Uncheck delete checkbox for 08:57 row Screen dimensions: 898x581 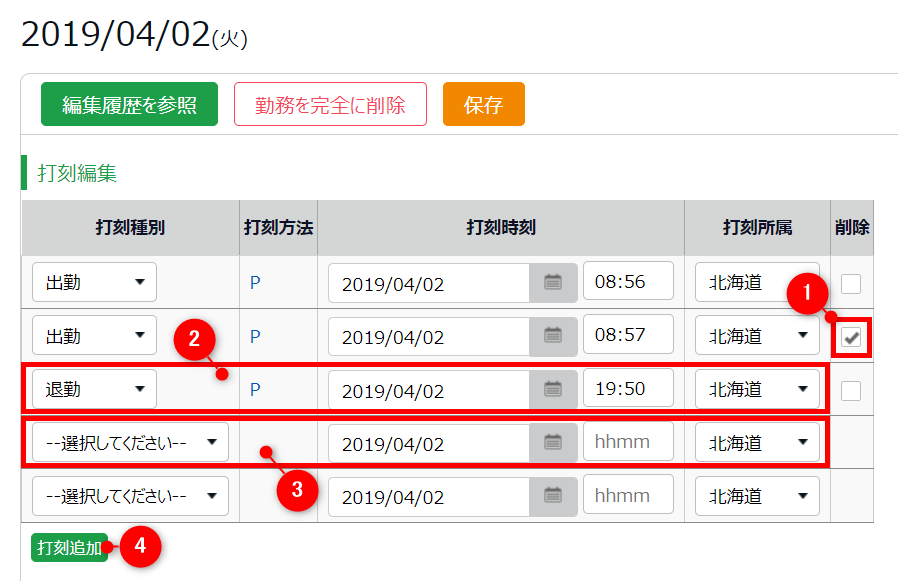[851, 337]
